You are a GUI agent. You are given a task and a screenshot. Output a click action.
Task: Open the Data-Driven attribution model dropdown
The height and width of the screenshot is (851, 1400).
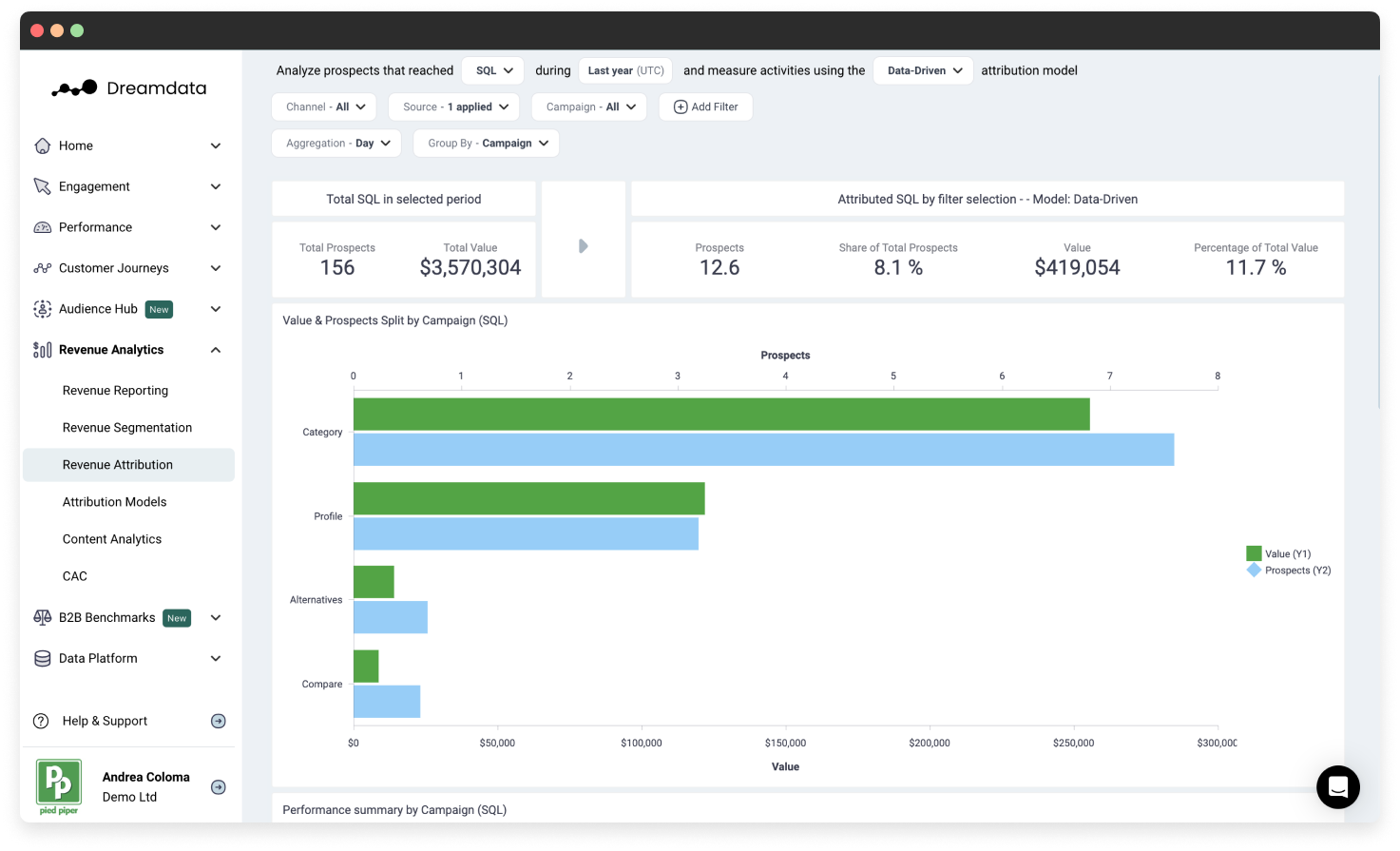click(x=923, y=70)
